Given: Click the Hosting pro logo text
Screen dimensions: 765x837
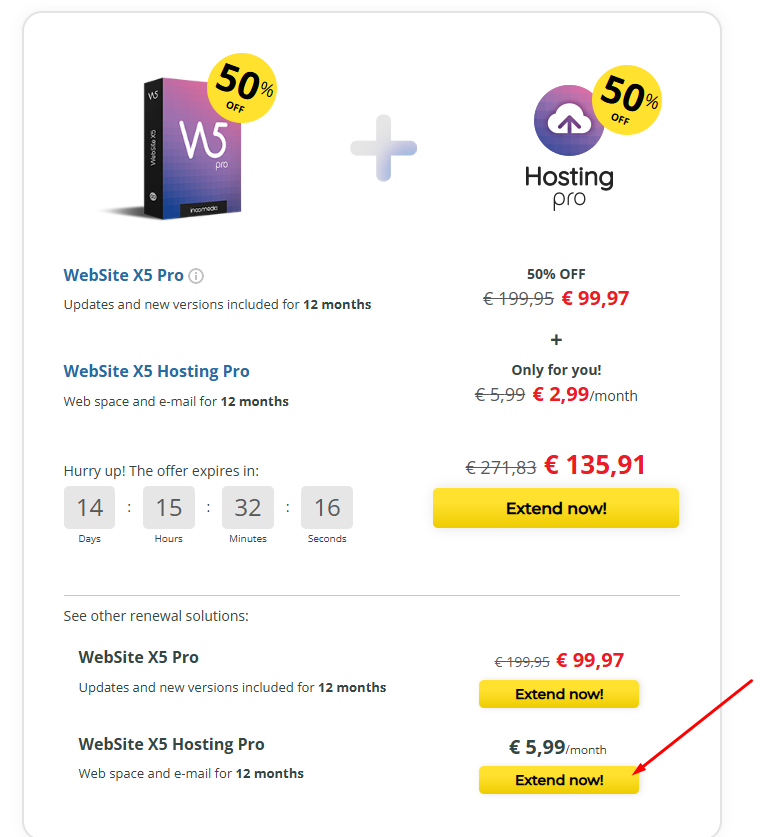Looking at the screenshot, I should click(569, 187).
